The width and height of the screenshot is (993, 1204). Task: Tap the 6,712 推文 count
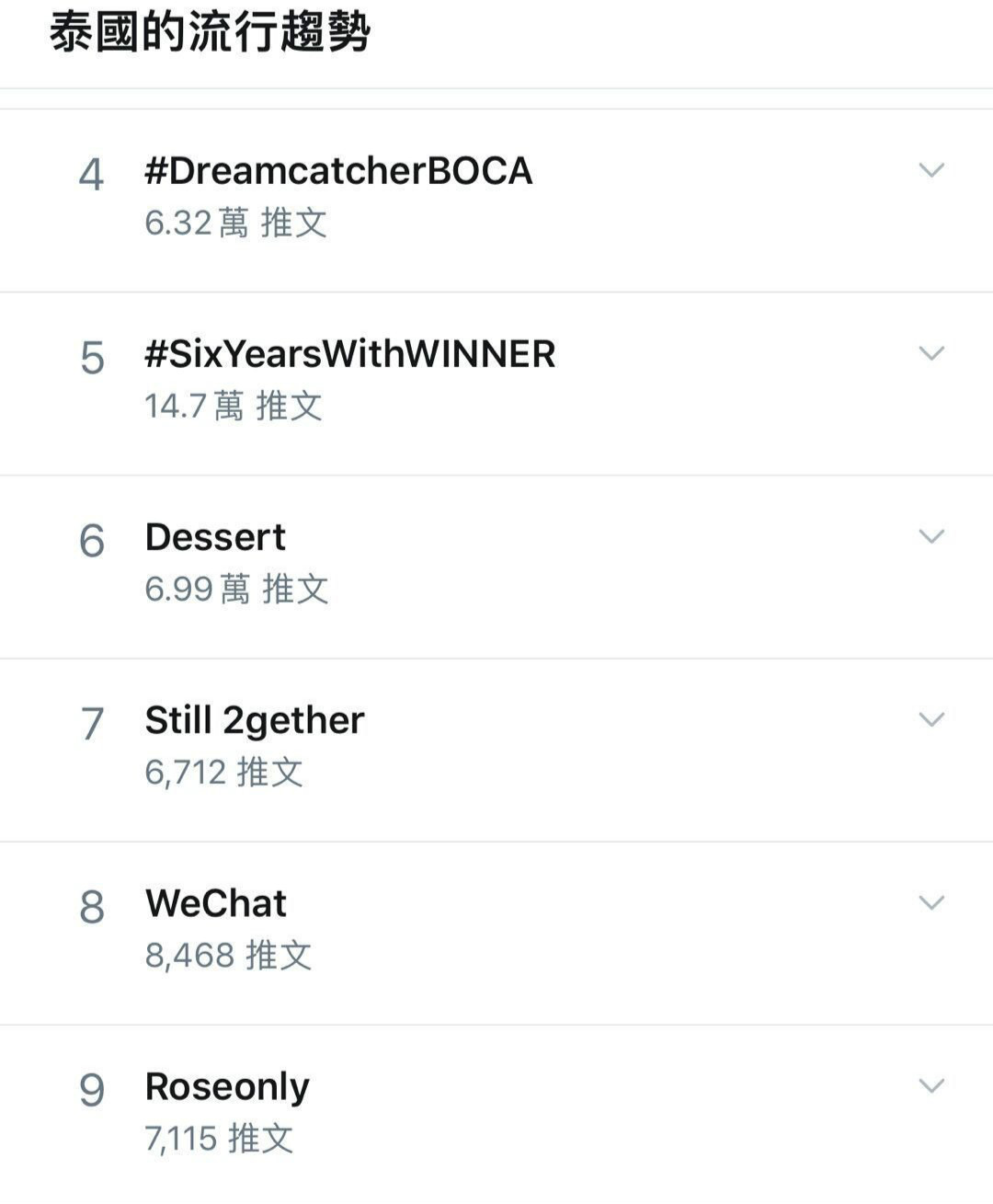(223, 772)
